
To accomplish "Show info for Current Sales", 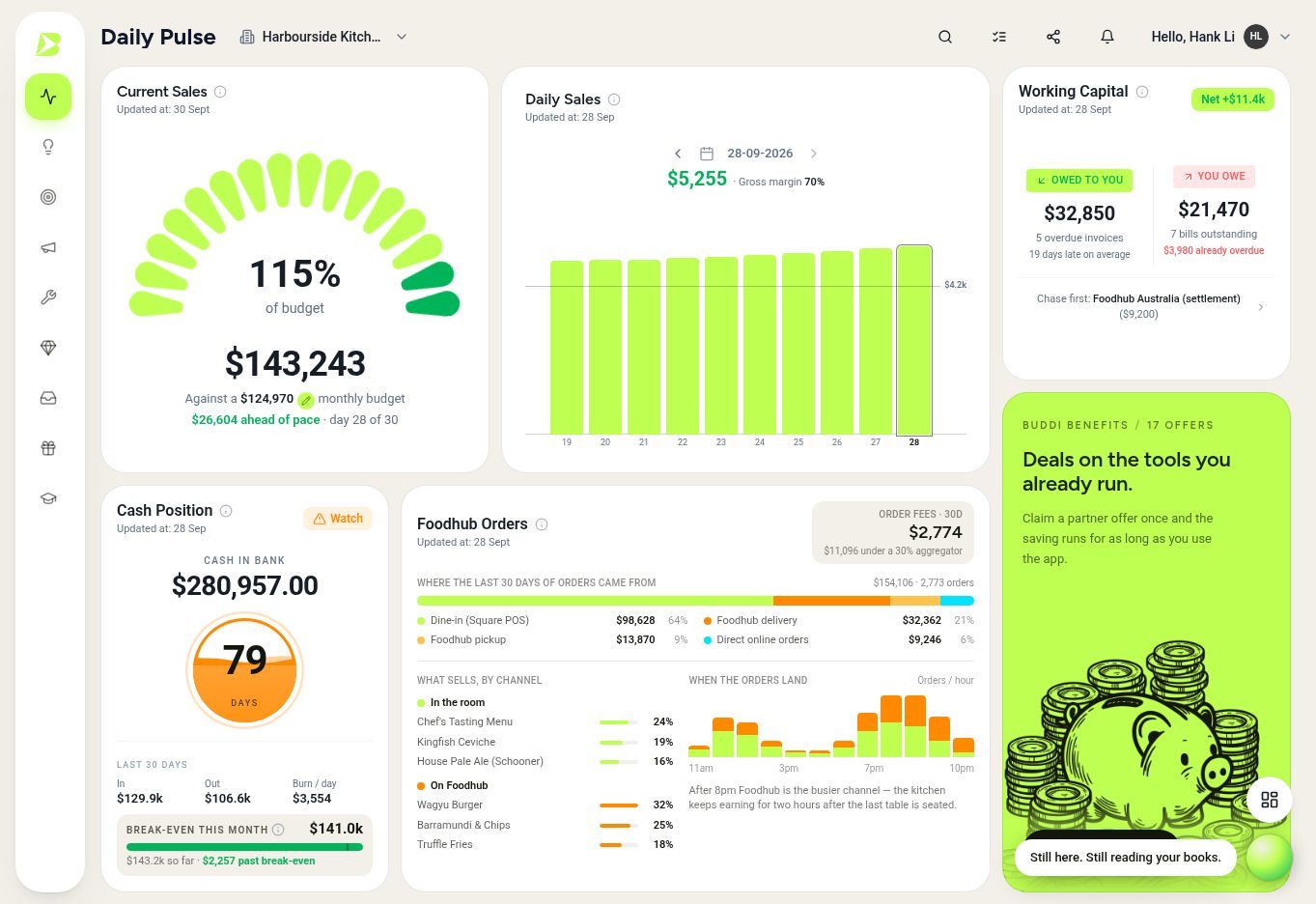I will 220,92.
